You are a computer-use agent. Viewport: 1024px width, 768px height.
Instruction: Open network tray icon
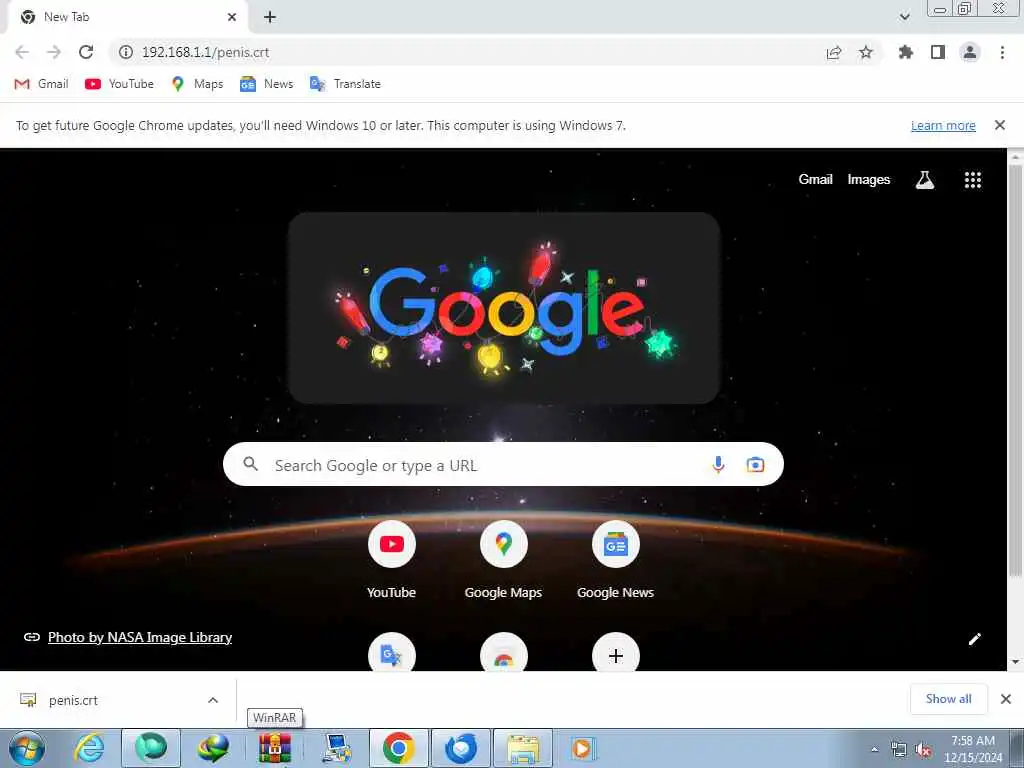899,750
